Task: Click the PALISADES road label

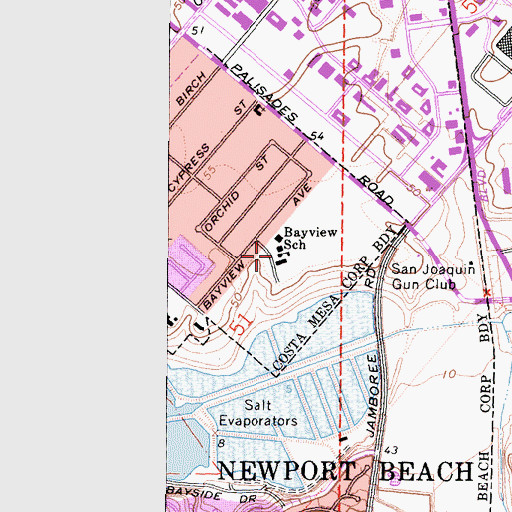Action: coord(264,93)
